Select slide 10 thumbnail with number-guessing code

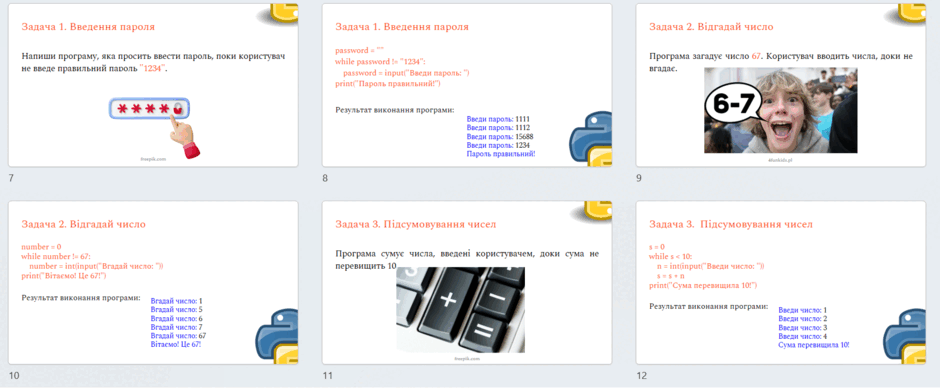point(153,282)
